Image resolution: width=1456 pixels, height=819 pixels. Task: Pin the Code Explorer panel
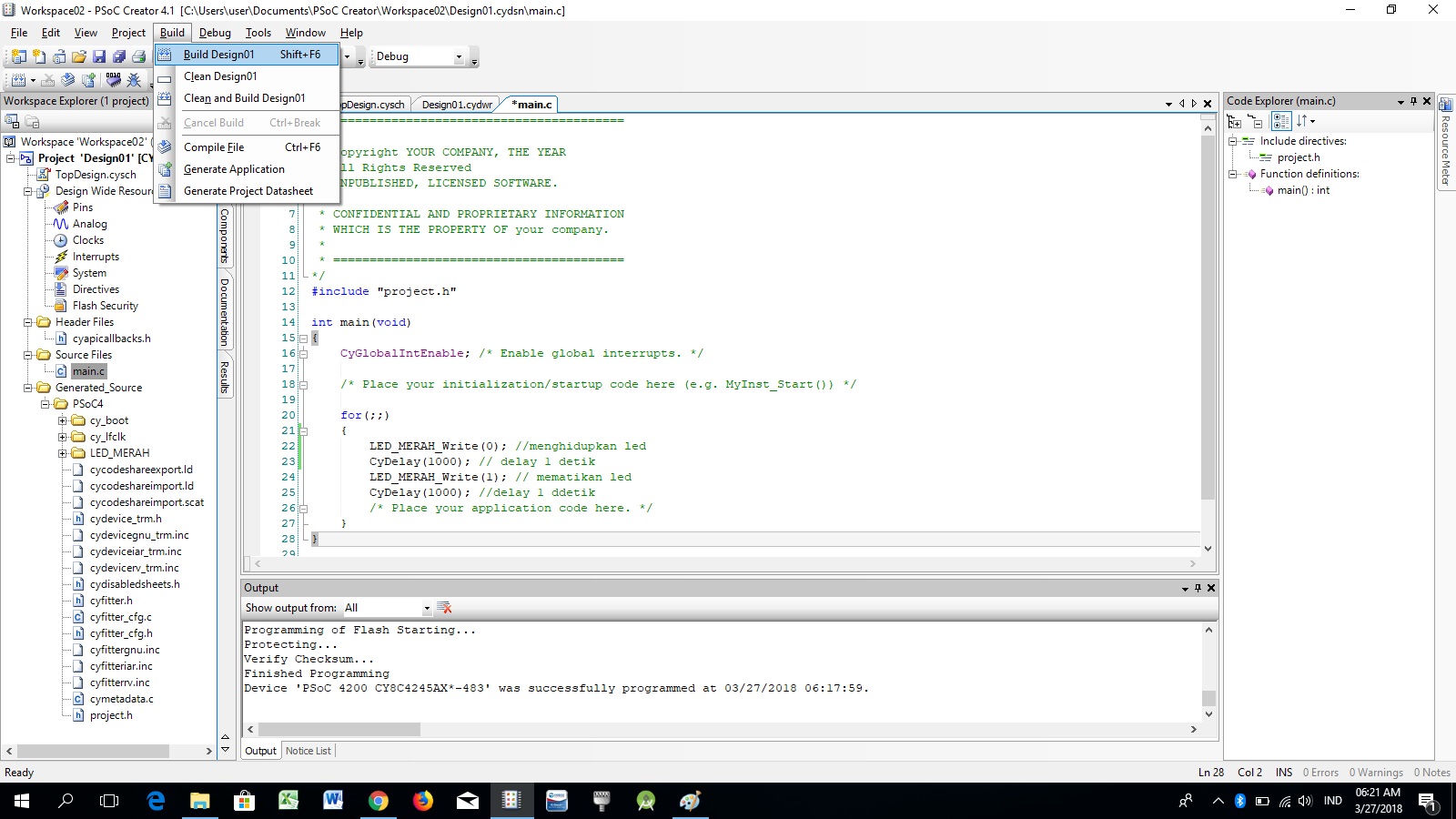(x=1413, y=101)
